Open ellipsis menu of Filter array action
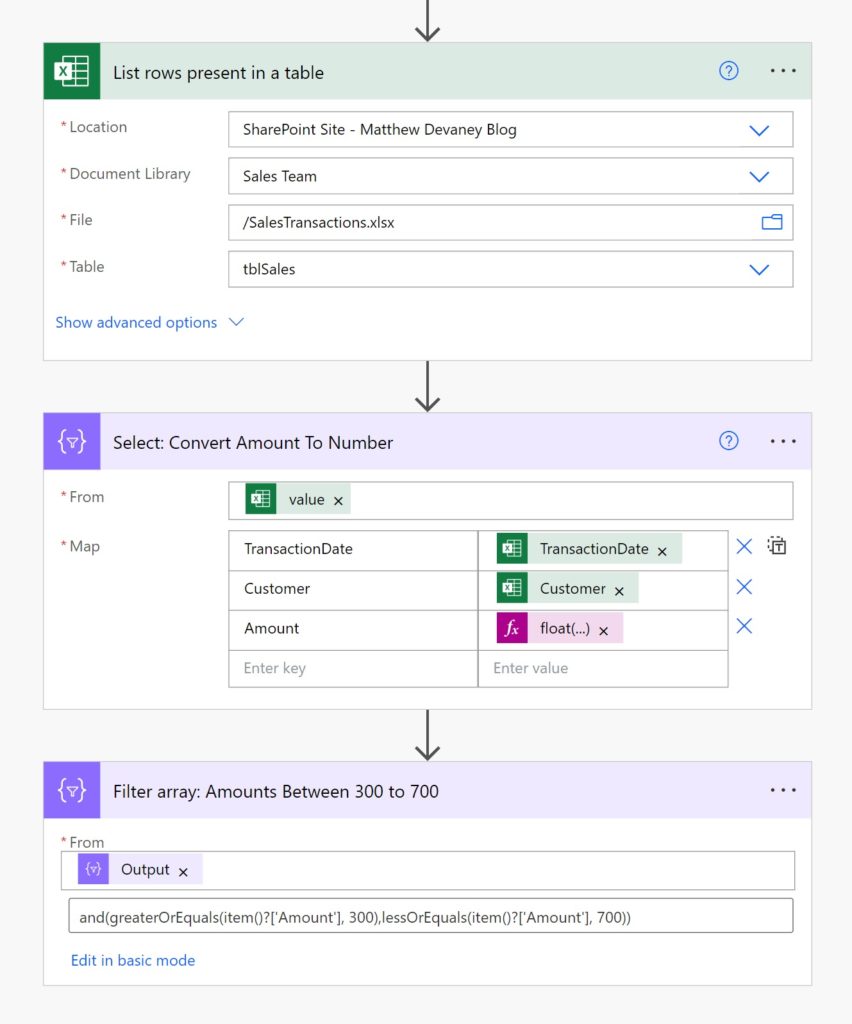Viewport: 852px width, 1024px height. pyautogui.click(x=782, y=790)
